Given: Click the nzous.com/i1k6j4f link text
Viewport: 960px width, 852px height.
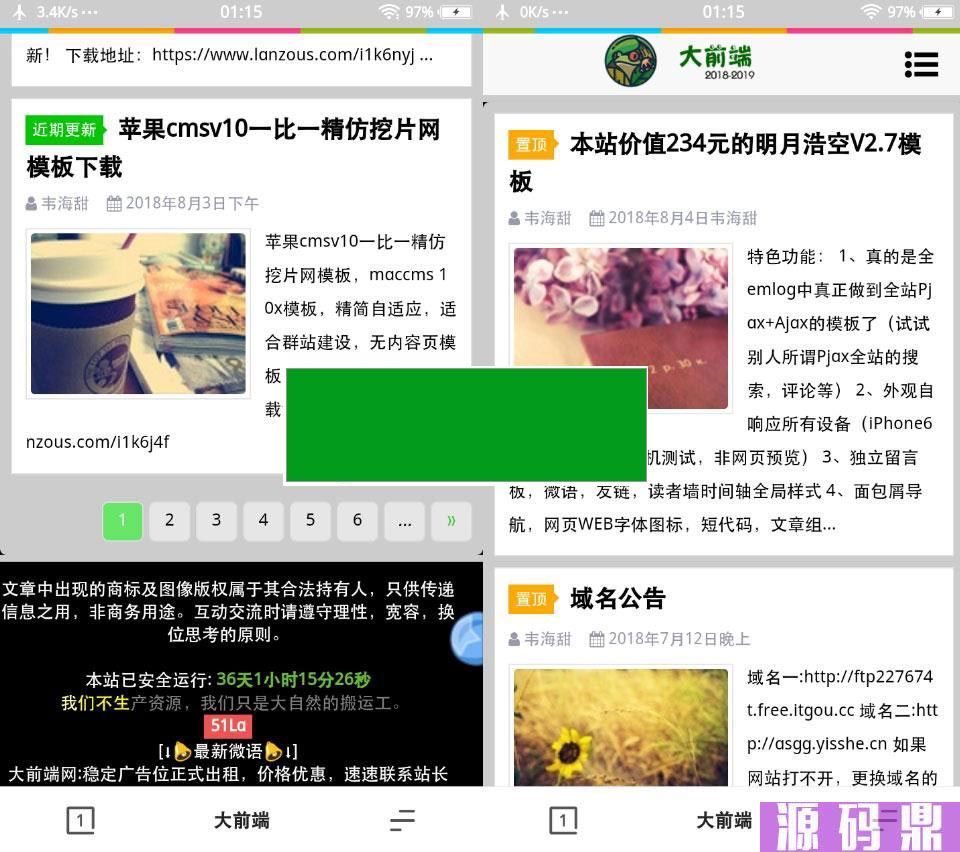Looking at the screenshot, I should 97,442.
